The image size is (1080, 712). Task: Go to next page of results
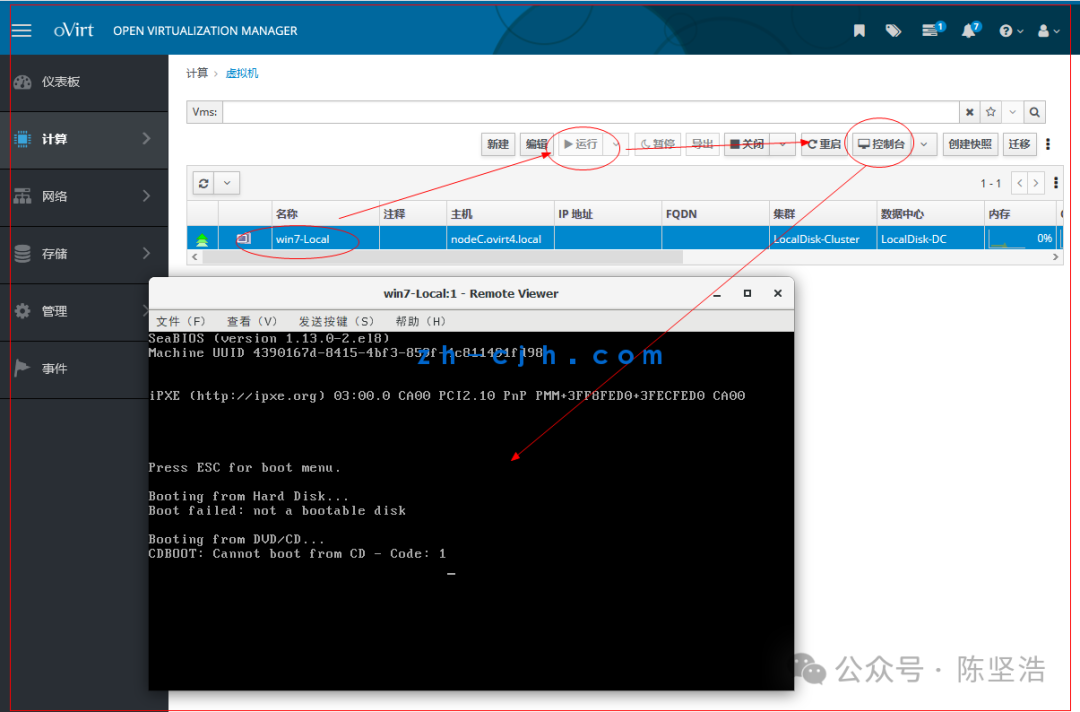point(1036,183)
